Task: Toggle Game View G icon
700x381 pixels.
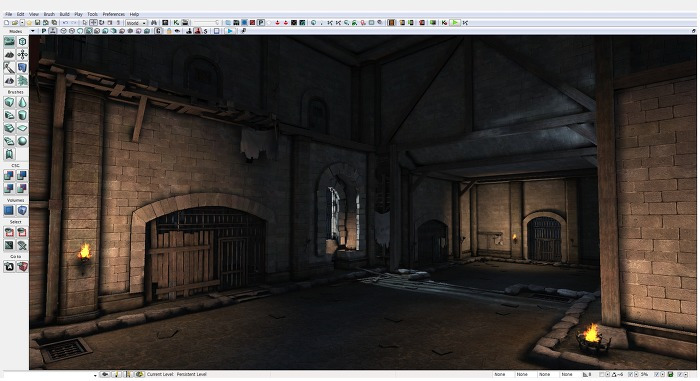Action: tap(158, 31)
